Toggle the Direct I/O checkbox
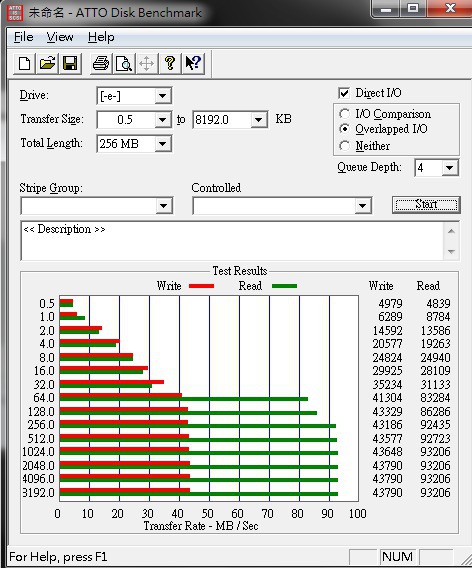This screenshot has width=472, height=568. coord(344,93)
